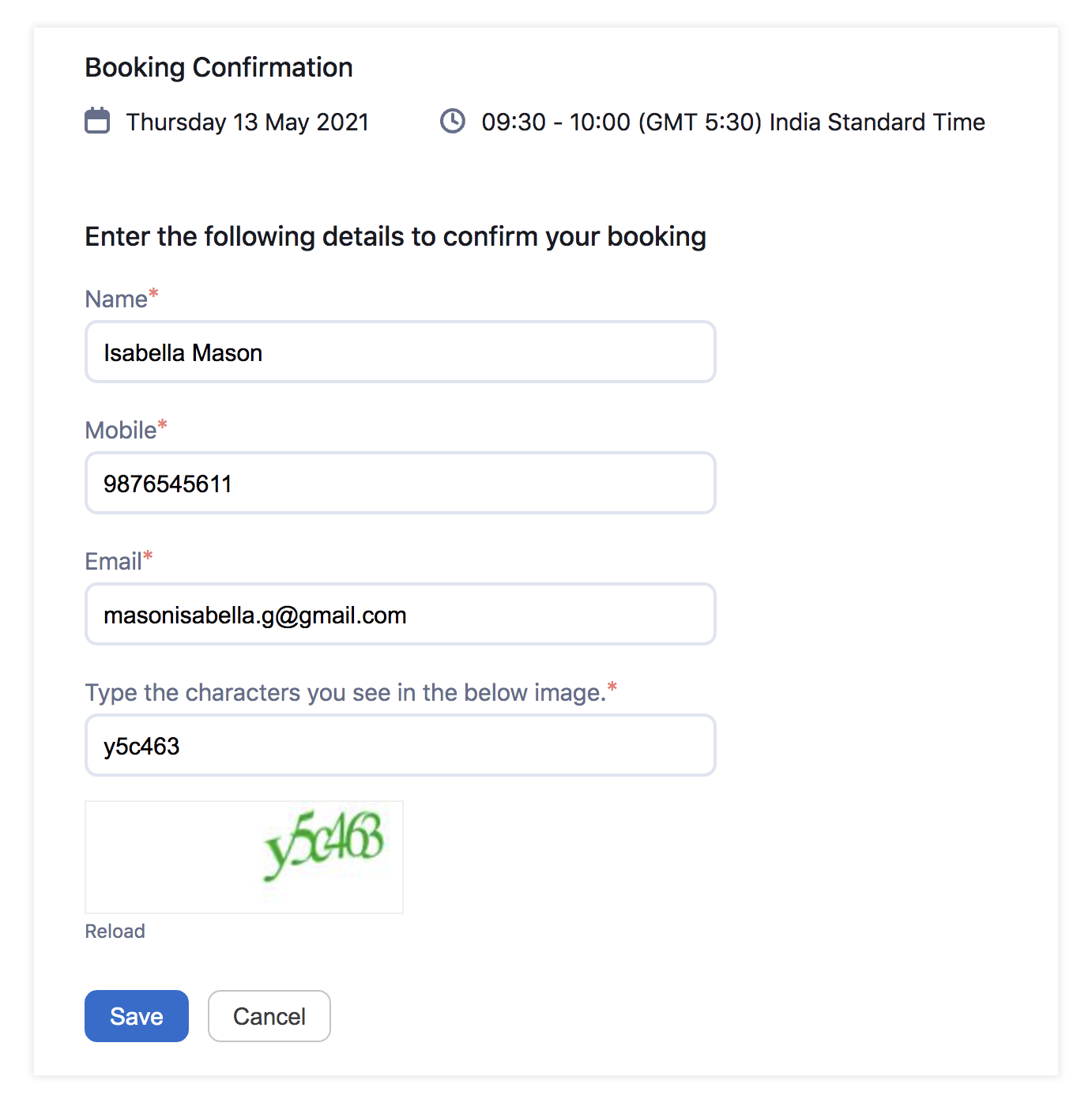Click the 'Type the characters' captcha label
The width and height of the screenshot is (1092, 1103).
pos(345,693)
